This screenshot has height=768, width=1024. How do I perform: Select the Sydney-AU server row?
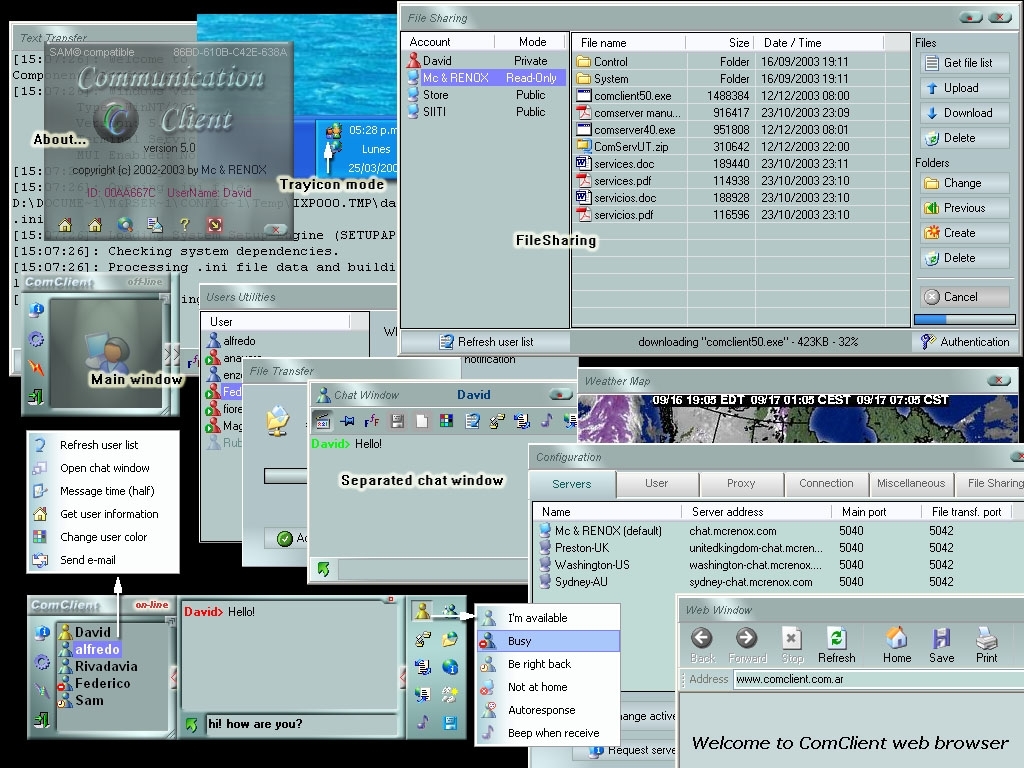(x=777, y=582)
